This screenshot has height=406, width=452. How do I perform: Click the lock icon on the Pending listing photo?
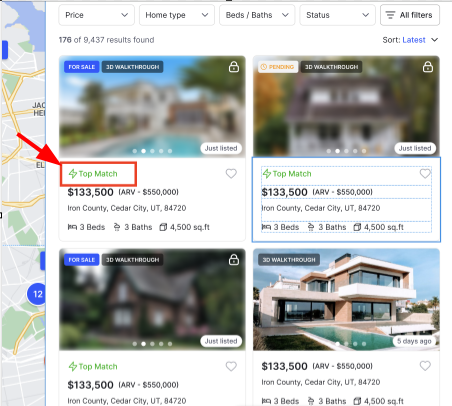pyautogui.click(x=428, y=67)
